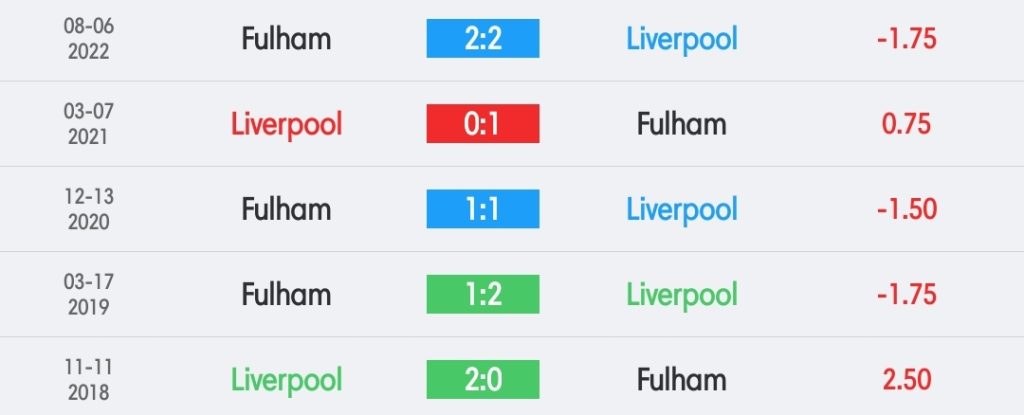
Task: Select blue Liverpool in the 1:1 match
Action: pyautogui.click(x=682, y=209)
